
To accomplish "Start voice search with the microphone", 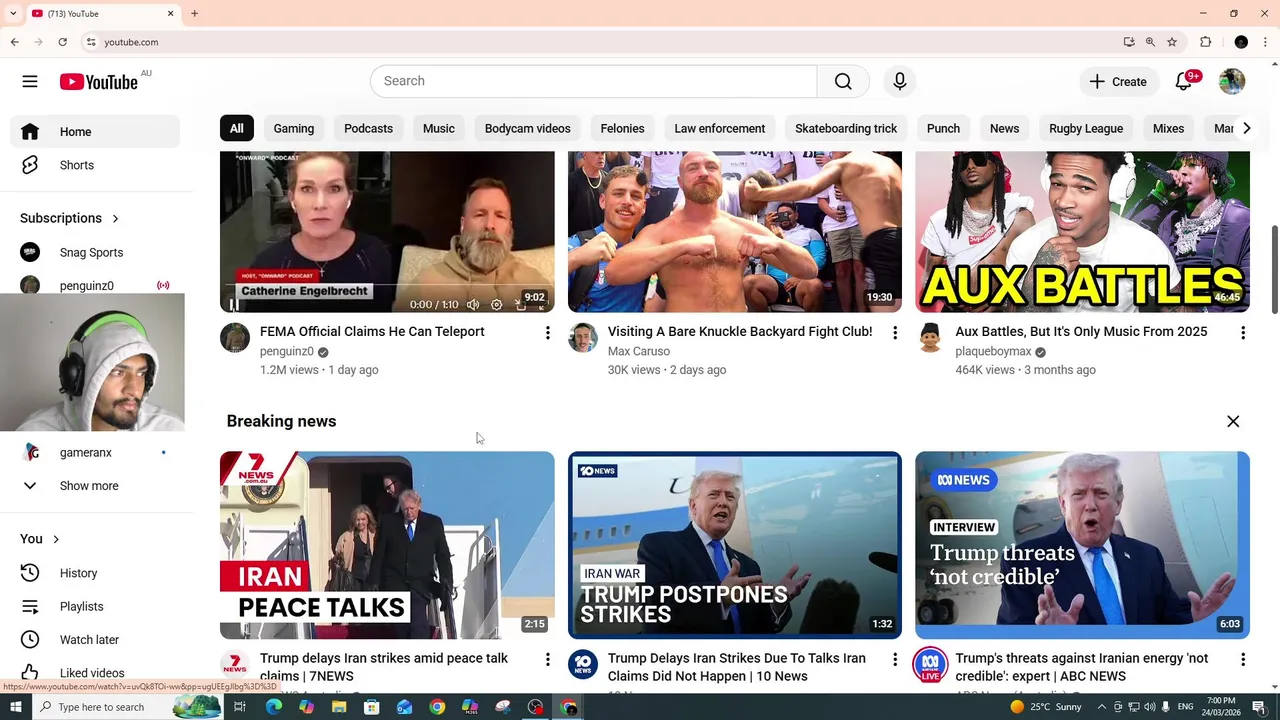I will 900,81.
